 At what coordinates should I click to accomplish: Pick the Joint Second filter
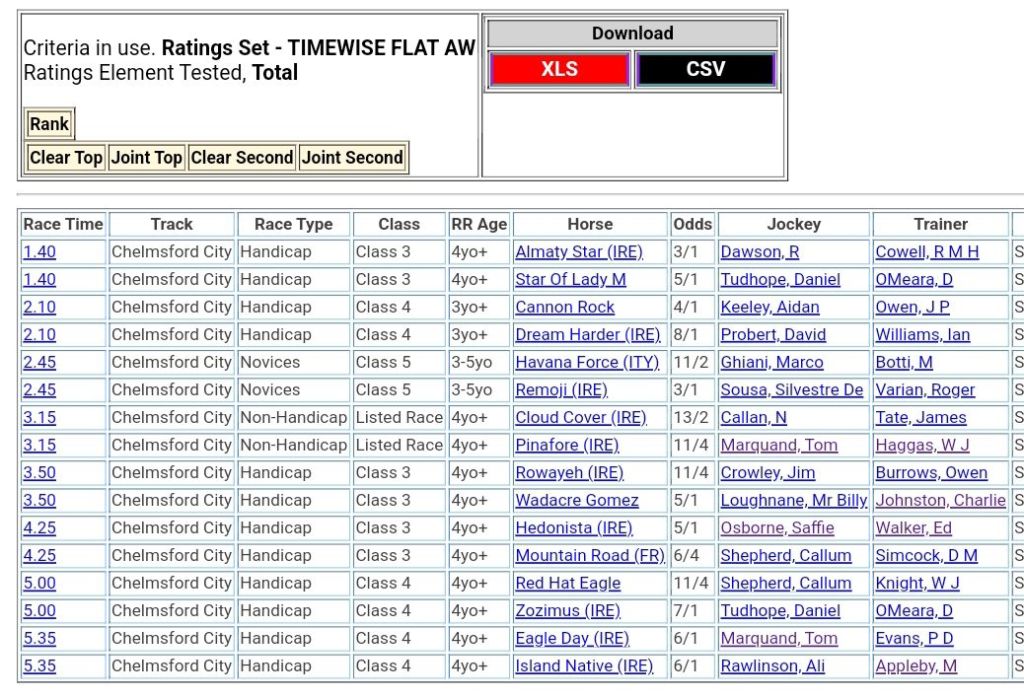pos(352,157)
